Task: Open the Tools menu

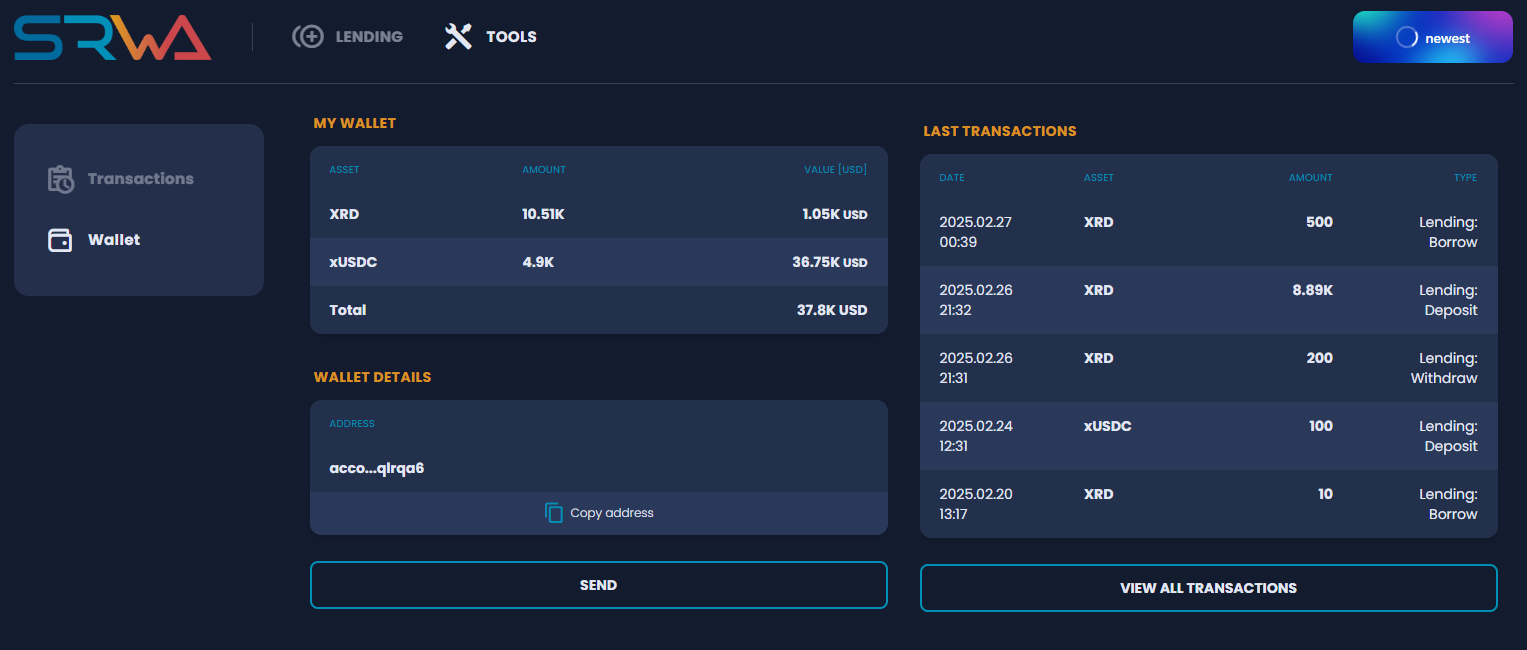Action: [x=511, y=37]
